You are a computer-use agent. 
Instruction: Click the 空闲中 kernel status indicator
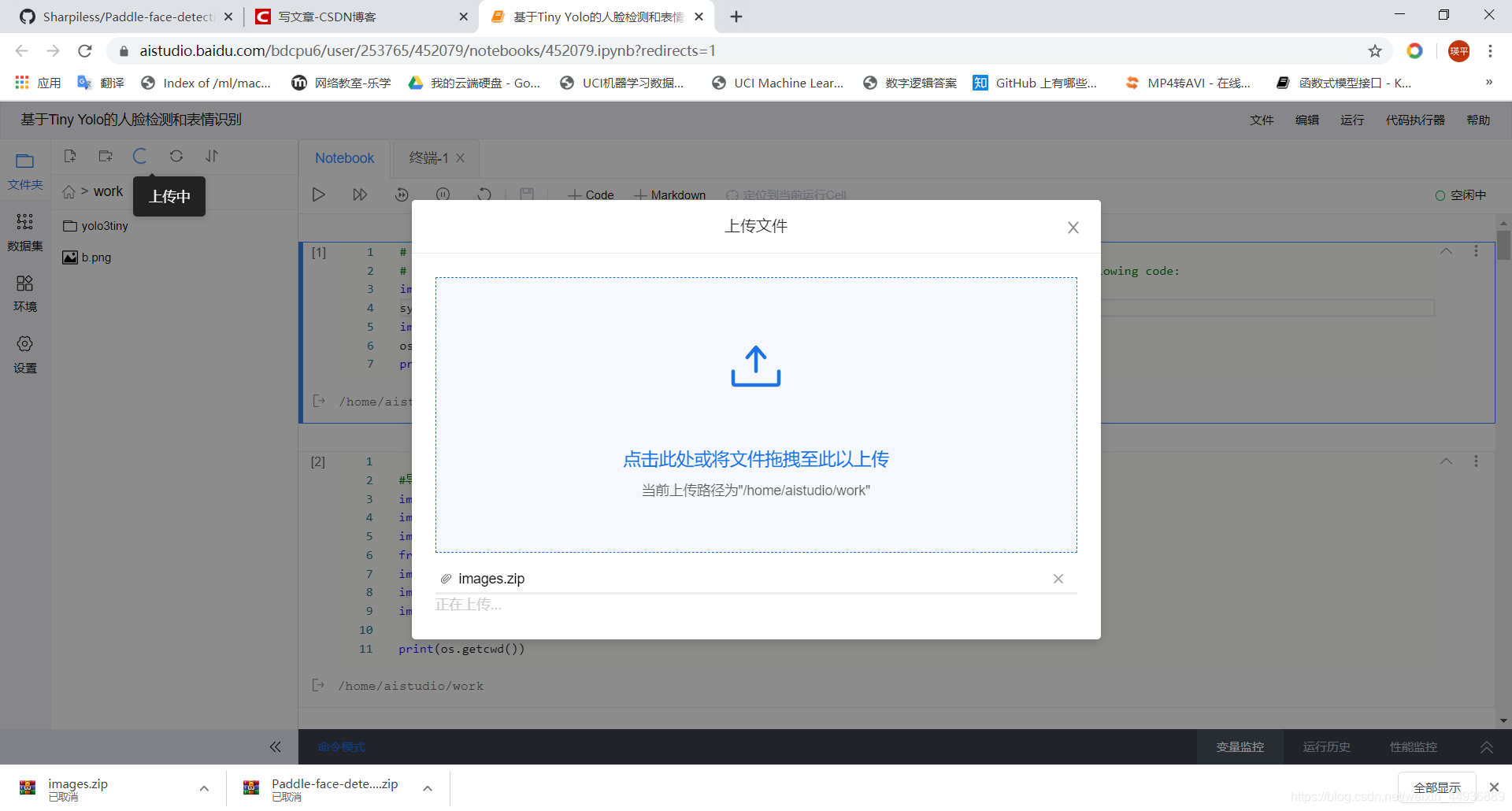pos(1461,195)
